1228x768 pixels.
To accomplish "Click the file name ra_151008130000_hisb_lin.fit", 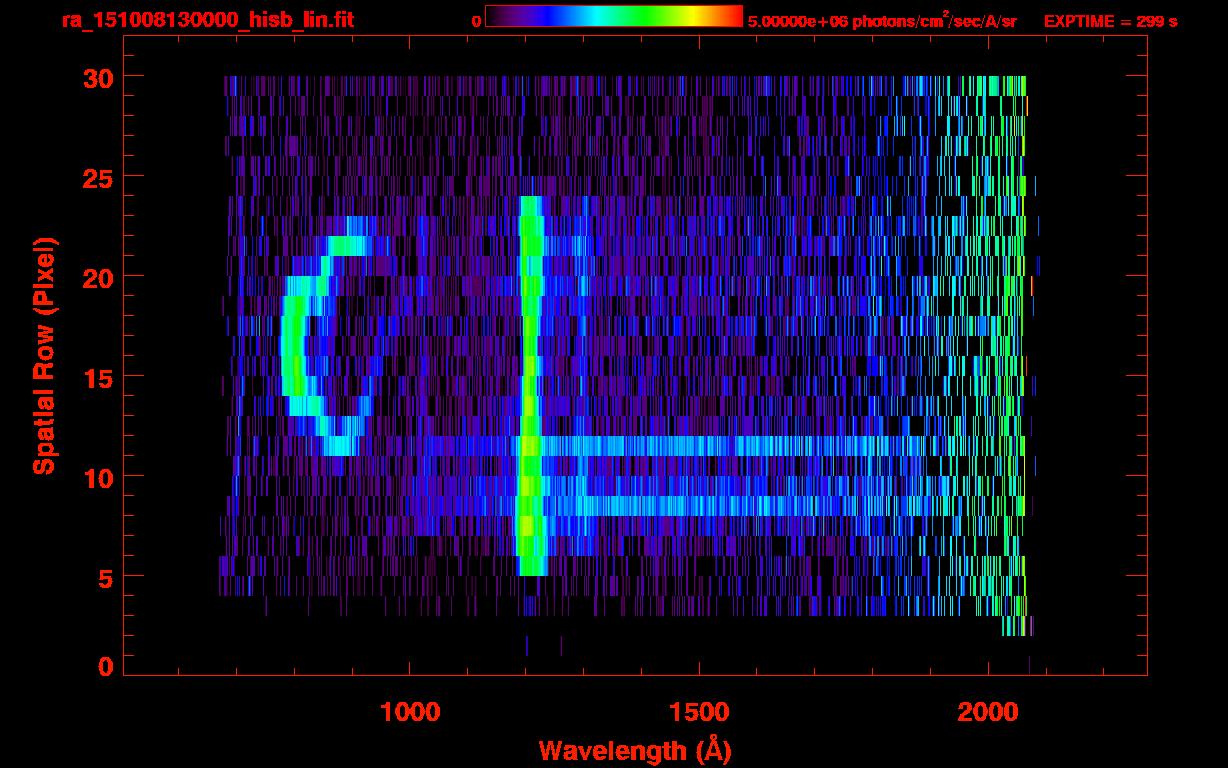I will (x=207, y=20).
